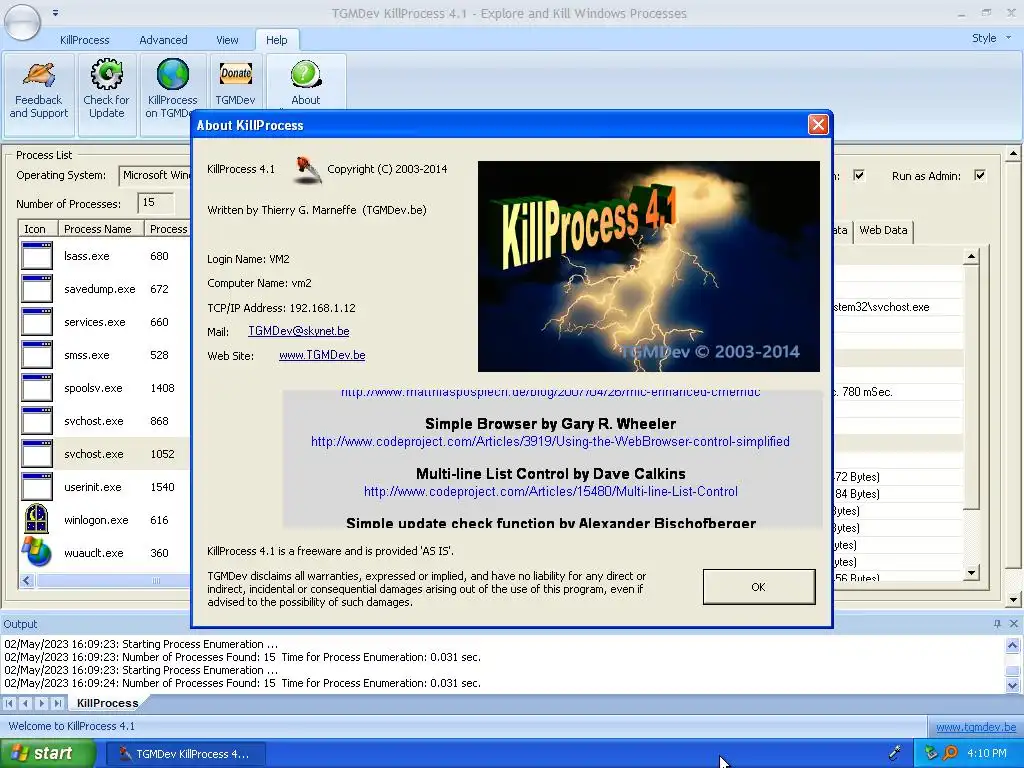
Task: Open KillProcess on TGMDev globe icon
Action: click(x=172, y=74)
